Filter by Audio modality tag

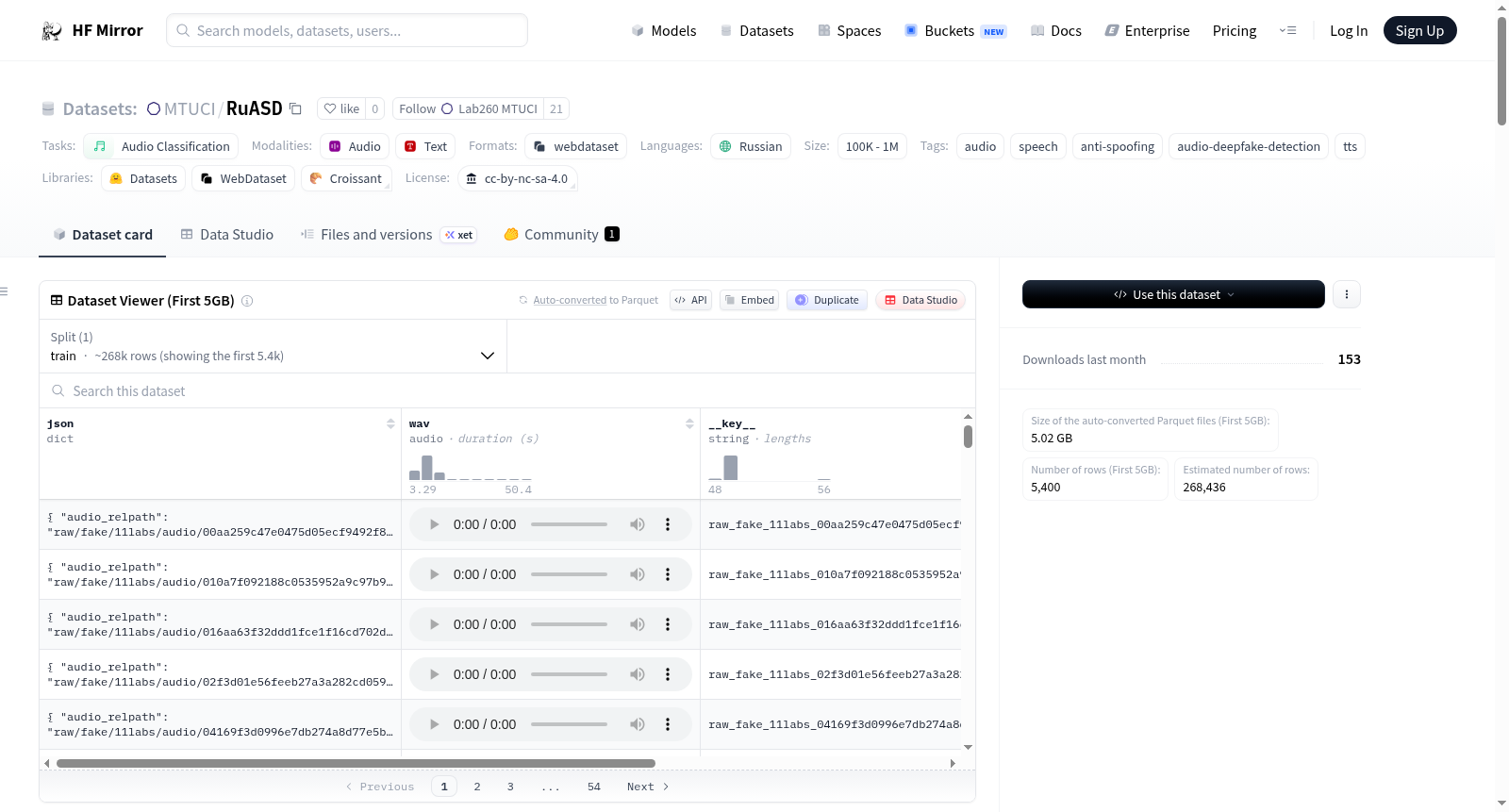(355, 146)
